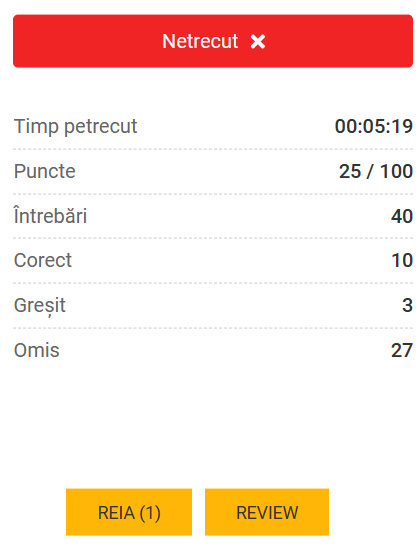Click the Corect label
Viewport: 420px width, 558px height.
pos(43,260)
